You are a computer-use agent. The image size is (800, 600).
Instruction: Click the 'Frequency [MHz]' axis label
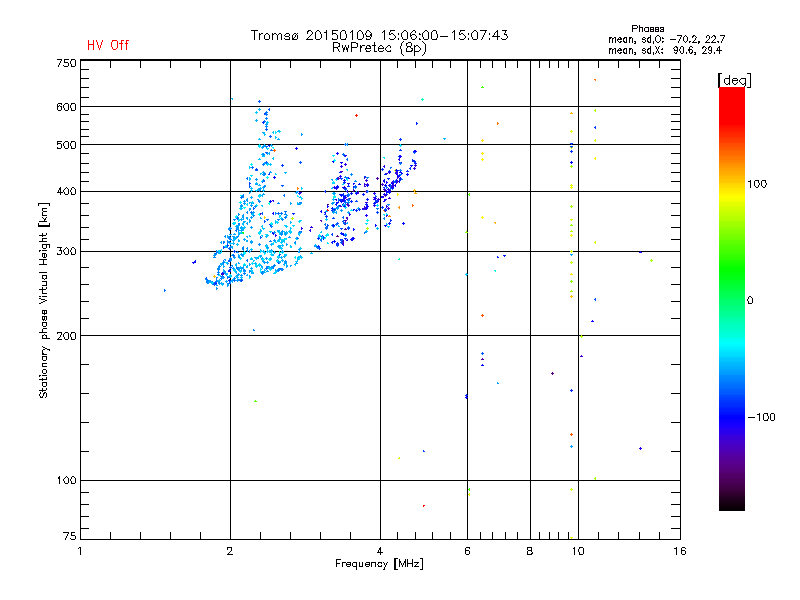point(379,564)
